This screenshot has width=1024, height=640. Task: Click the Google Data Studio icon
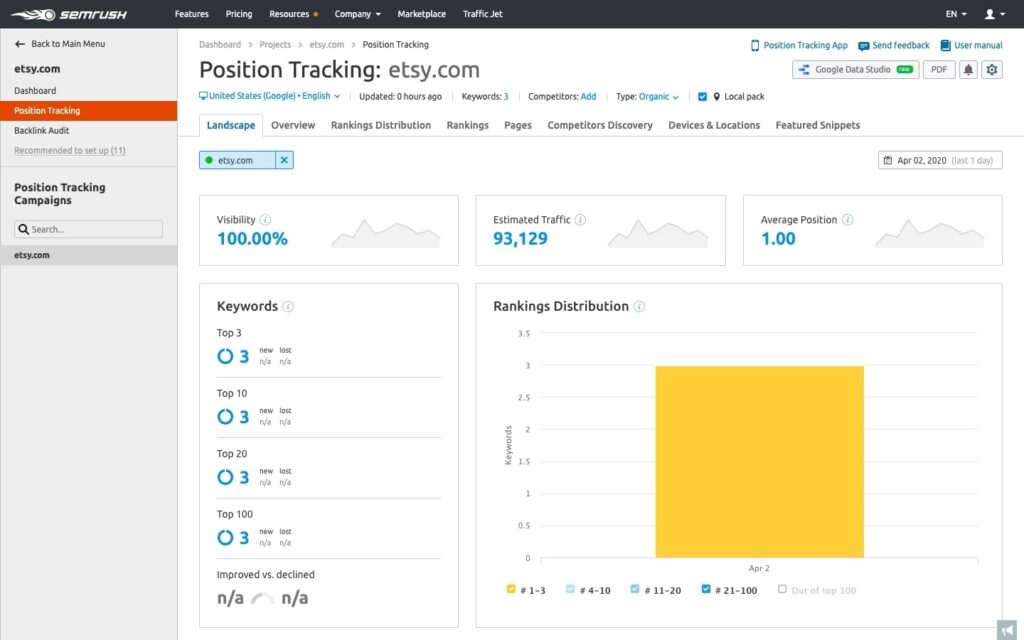(x=804, y=69)
